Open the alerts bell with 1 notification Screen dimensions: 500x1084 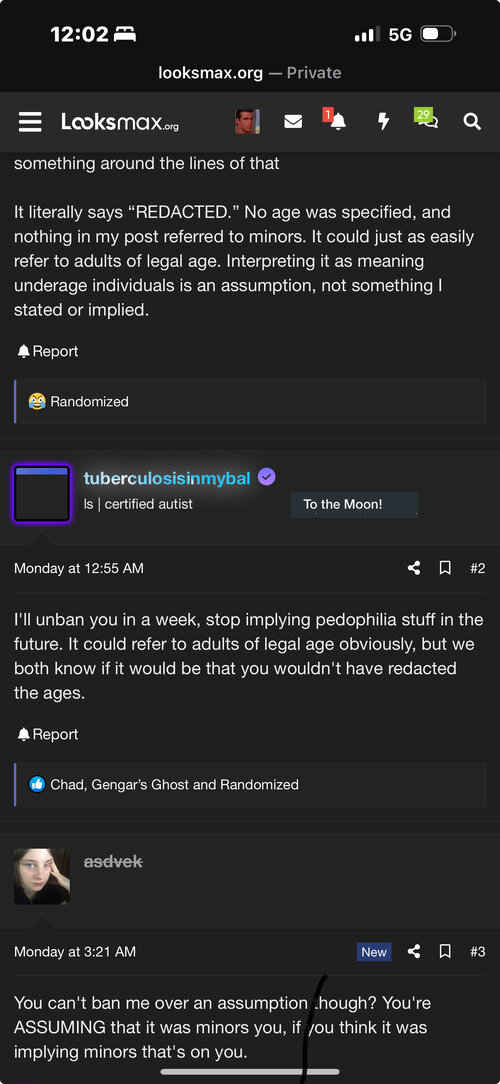335,120
